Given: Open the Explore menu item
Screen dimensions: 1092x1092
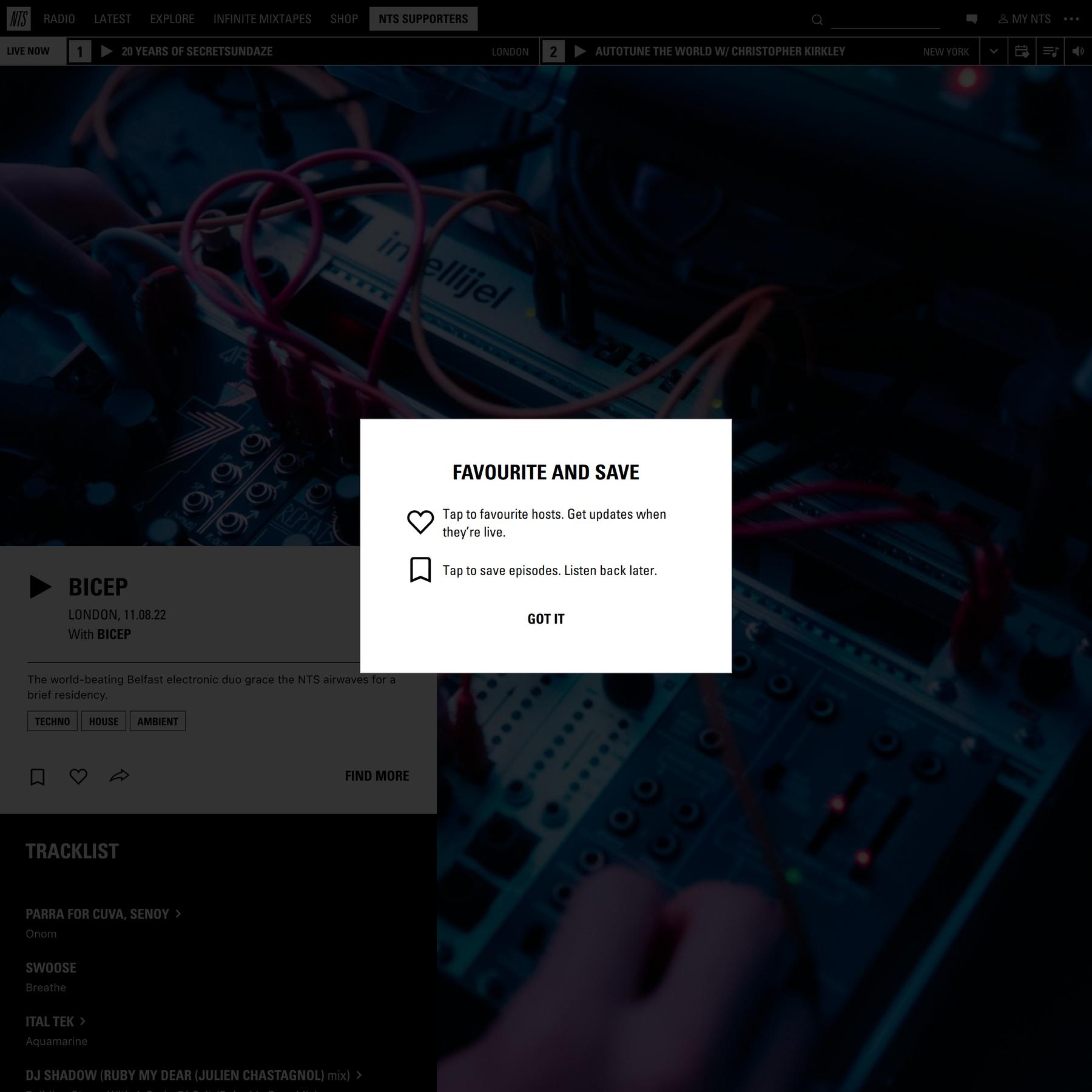Looking at the screenshot, I should pyautogui.click(x=172, y=19).
